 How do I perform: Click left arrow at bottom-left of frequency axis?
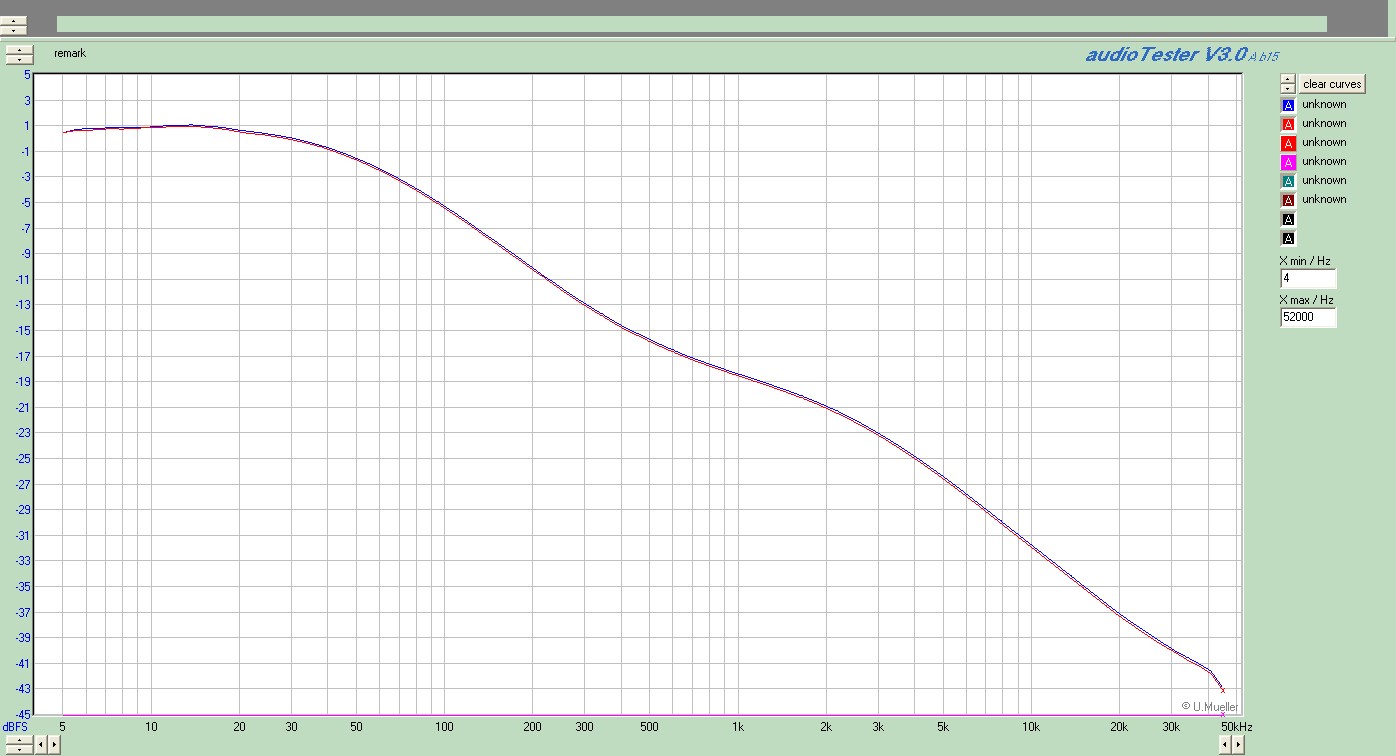pyautogui.click(x=41, y=744)
